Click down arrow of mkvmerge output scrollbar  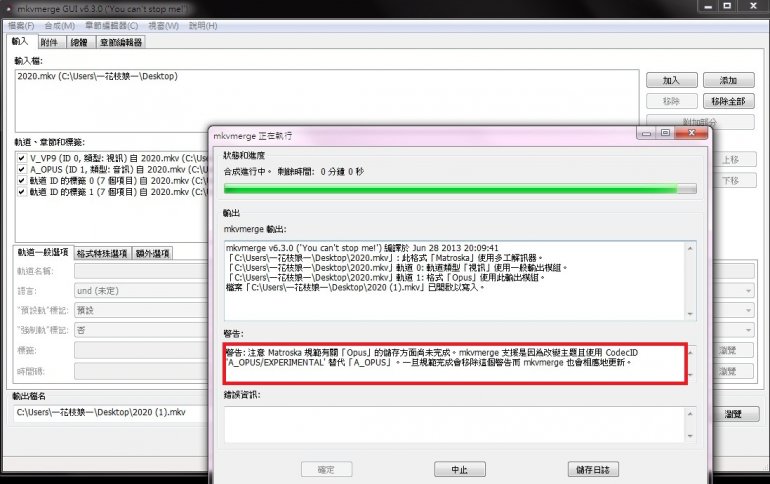(x=690, y=314)
